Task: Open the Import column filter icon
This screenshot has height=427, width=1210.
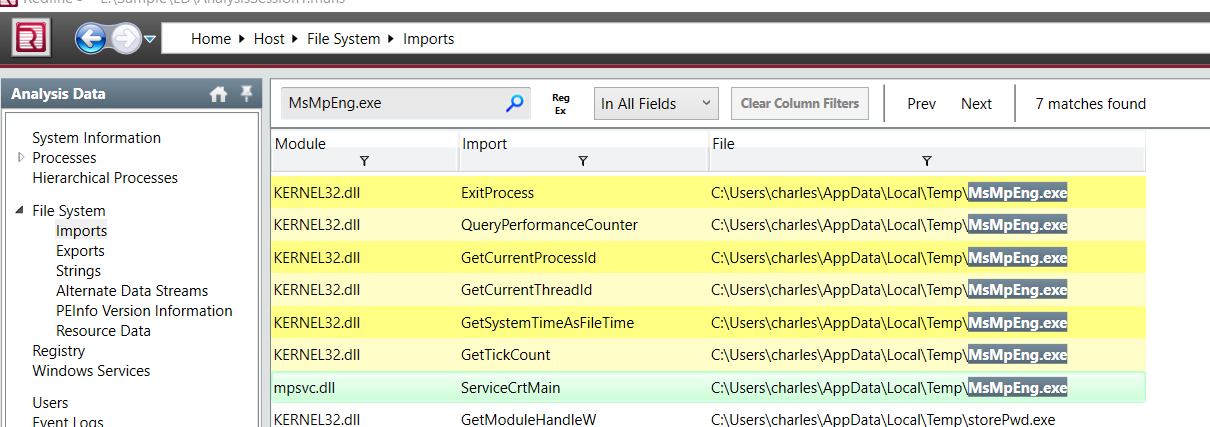Action: coord(583,161)
